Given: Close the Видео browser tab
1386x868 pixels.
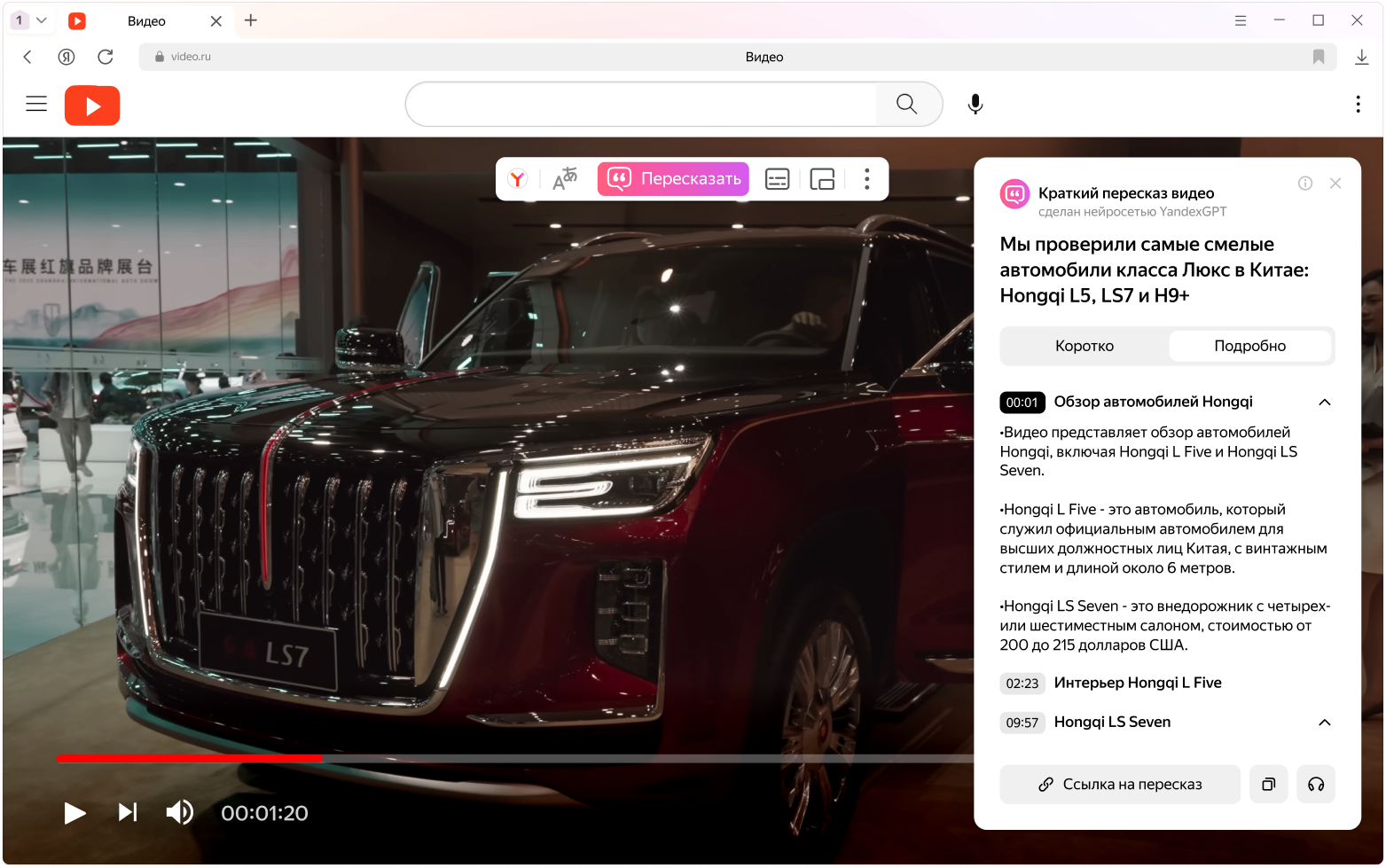Looking at the screenshot, I should click(216, 21).
